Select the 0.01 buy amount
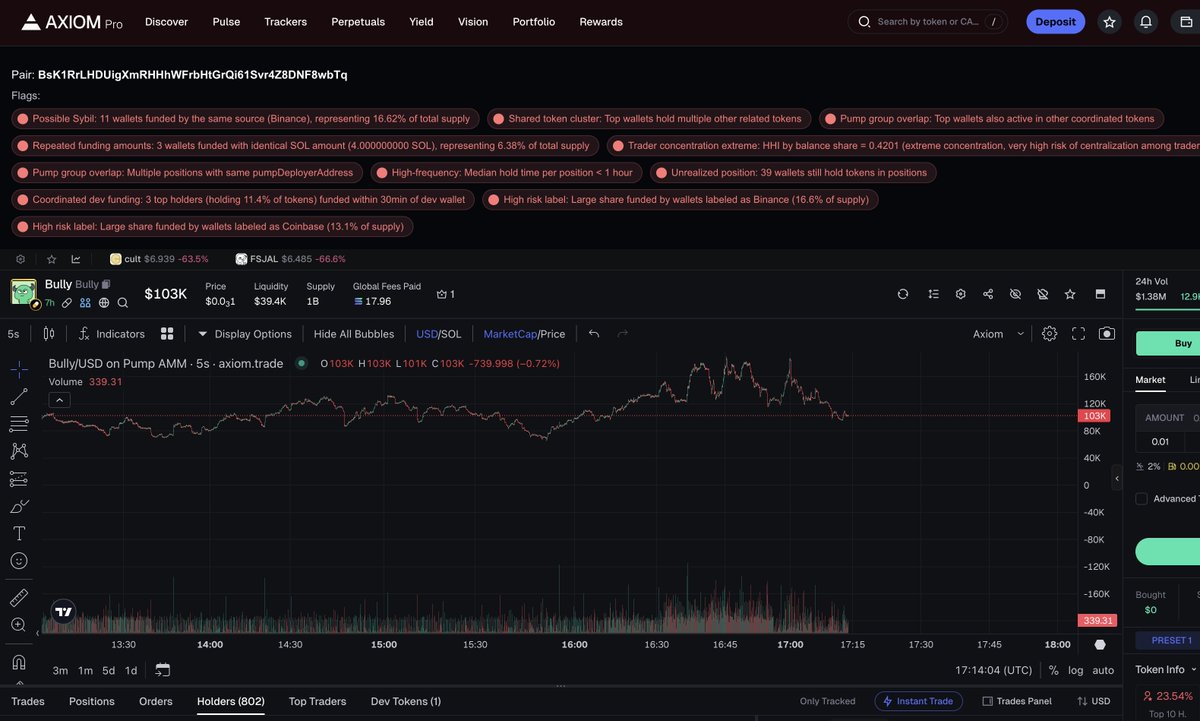This screenshot has width=1200, height=721. [1160, 441]
